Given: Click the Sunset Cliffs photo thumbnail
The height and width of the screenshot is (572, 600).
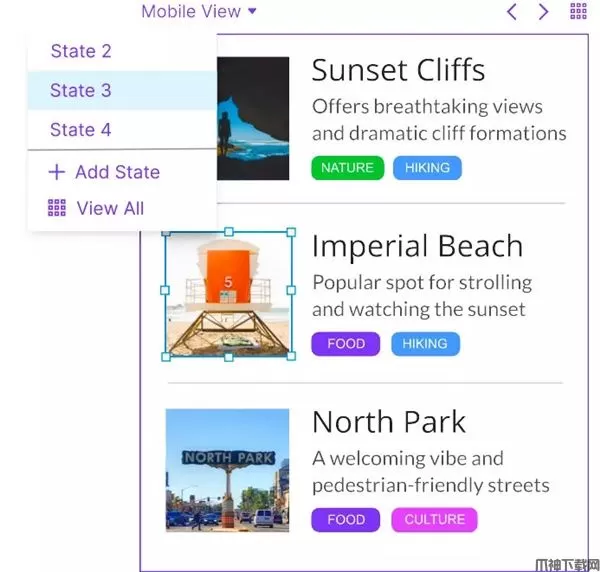Looking at the screenshot, I should [x=253, y=118].
